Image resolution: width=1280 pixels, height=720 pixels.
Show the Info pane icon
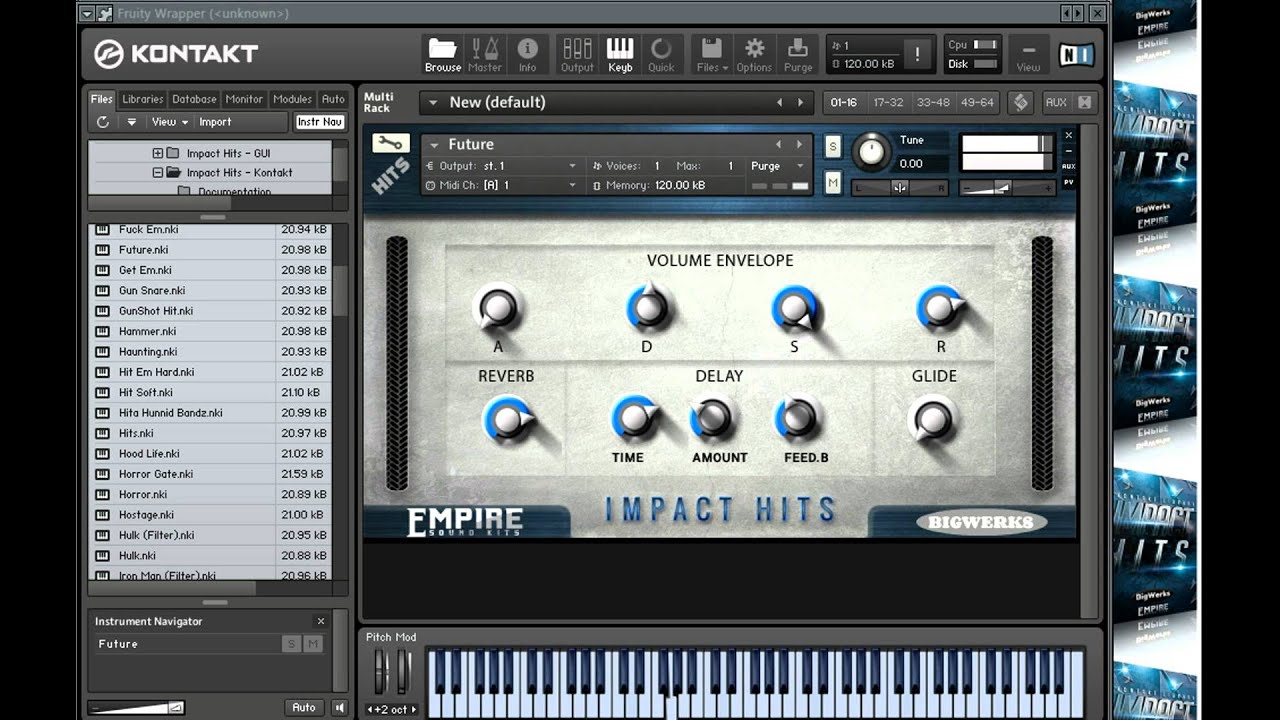(x=527, y=53)
